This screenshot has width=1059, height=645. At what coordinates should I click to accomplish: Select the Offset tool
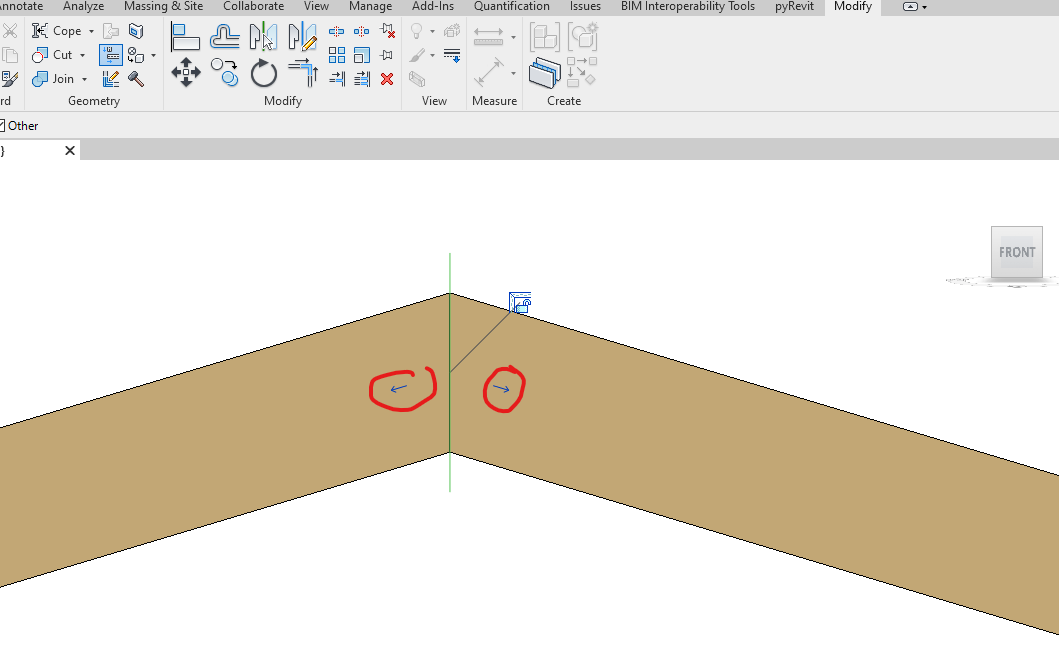(x=224, y=36)
